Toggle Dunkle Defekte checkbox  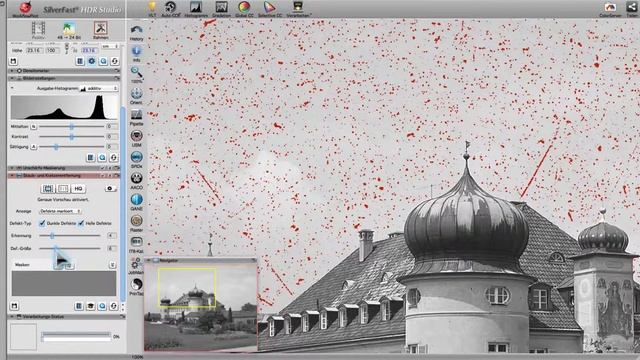tap(42, 223)
